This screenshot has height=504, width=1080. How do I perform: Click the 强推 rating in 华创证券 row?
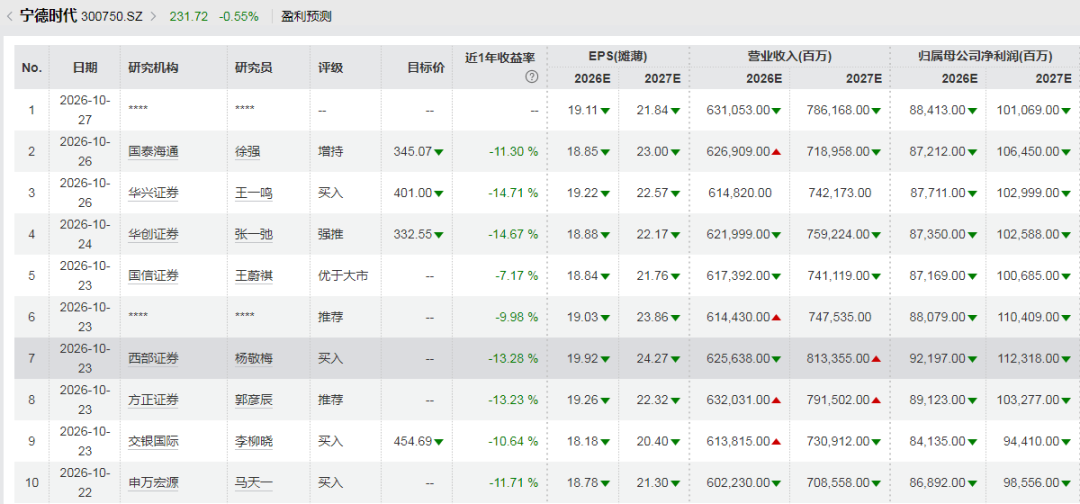[330, 234]
